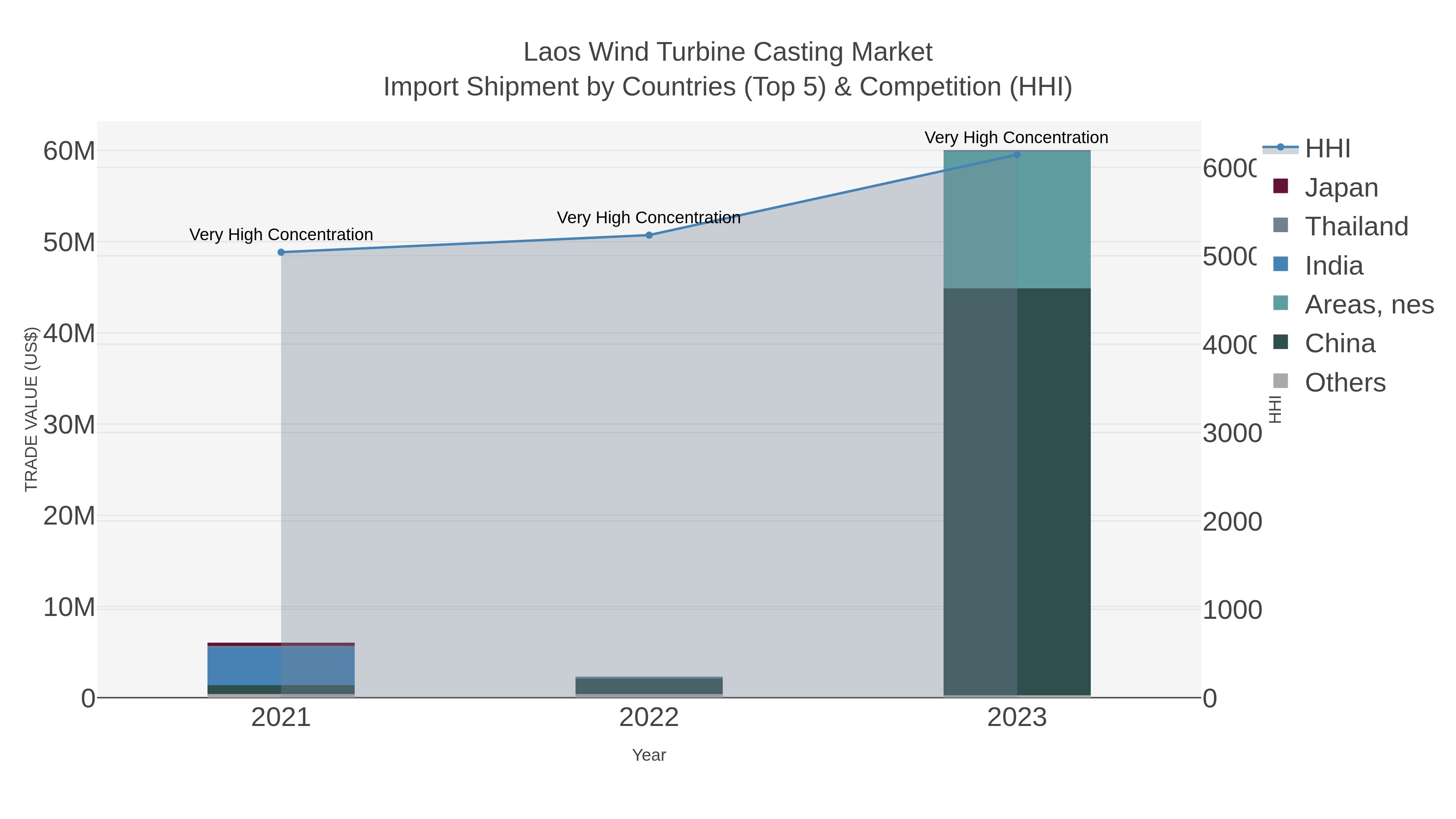Toggle the China legend label
The height and width of the screenshot is (819, 1456).
[x=1340, y=343]
